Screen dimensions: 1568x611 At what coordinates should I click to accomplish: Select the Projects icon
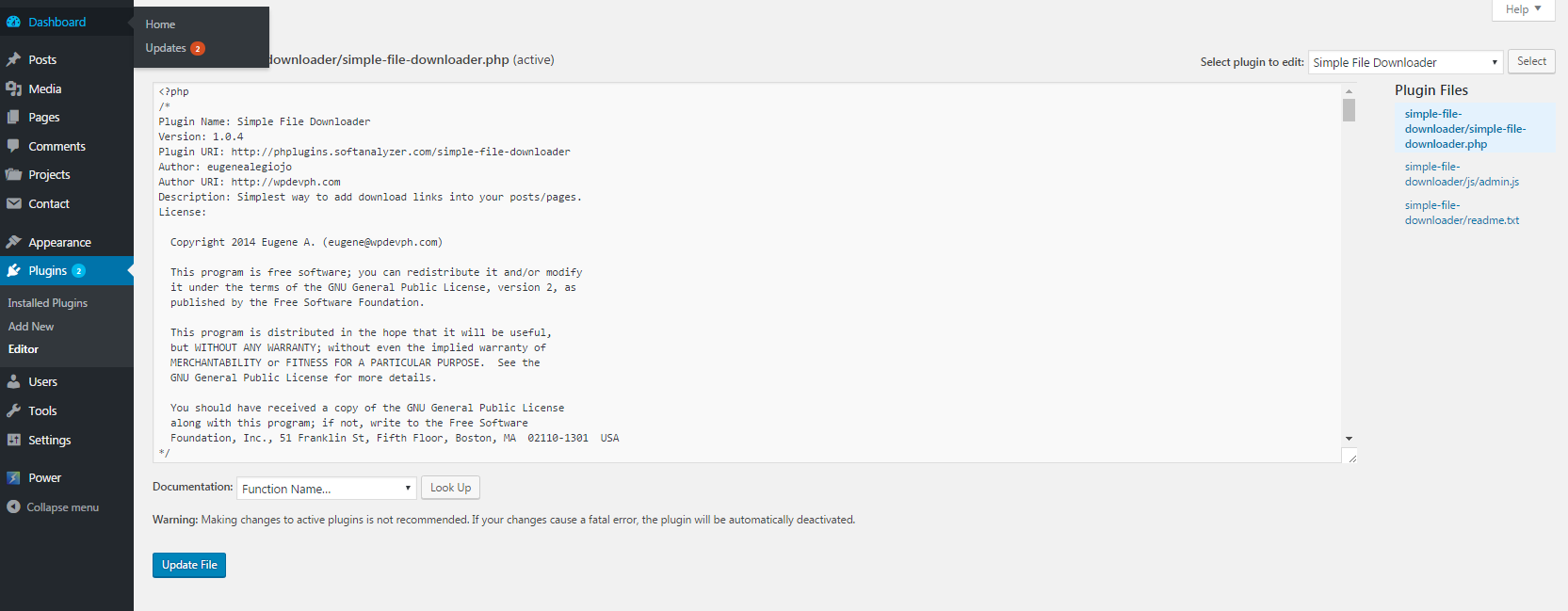14,174
